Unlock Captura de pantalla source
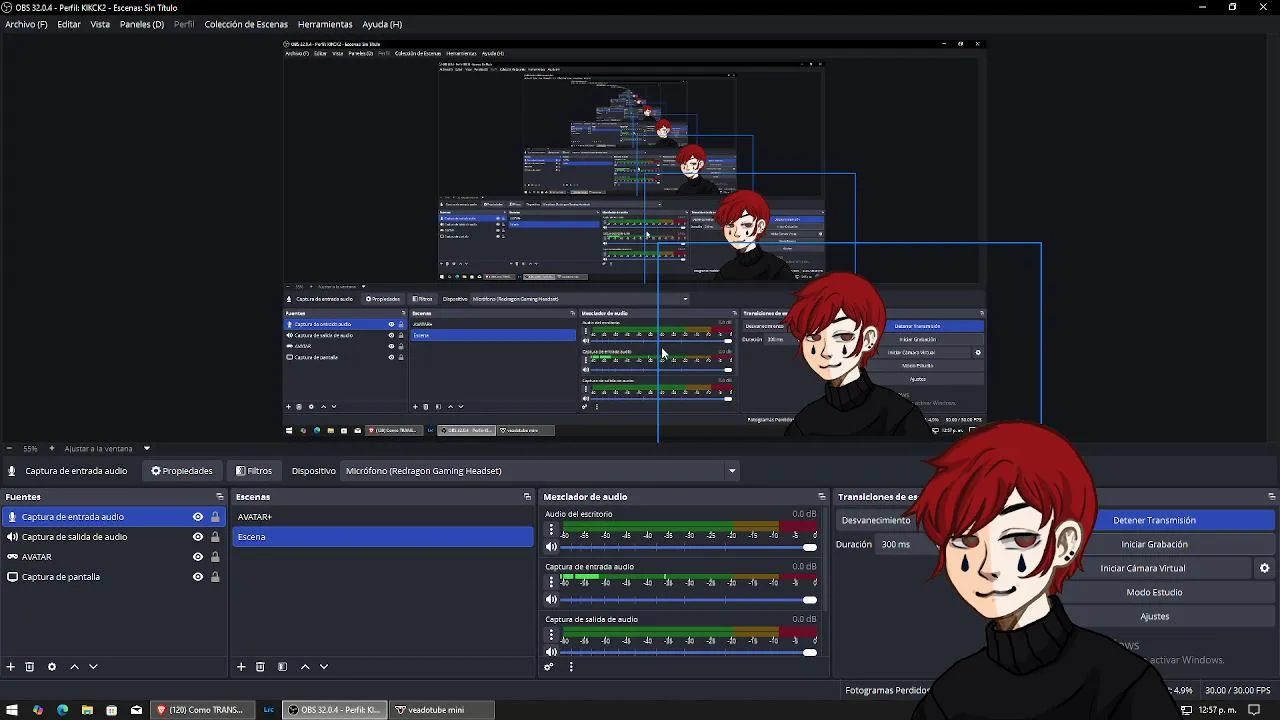Image resolution: width=1280 pixels, height=720 pixels. point(215,577)
